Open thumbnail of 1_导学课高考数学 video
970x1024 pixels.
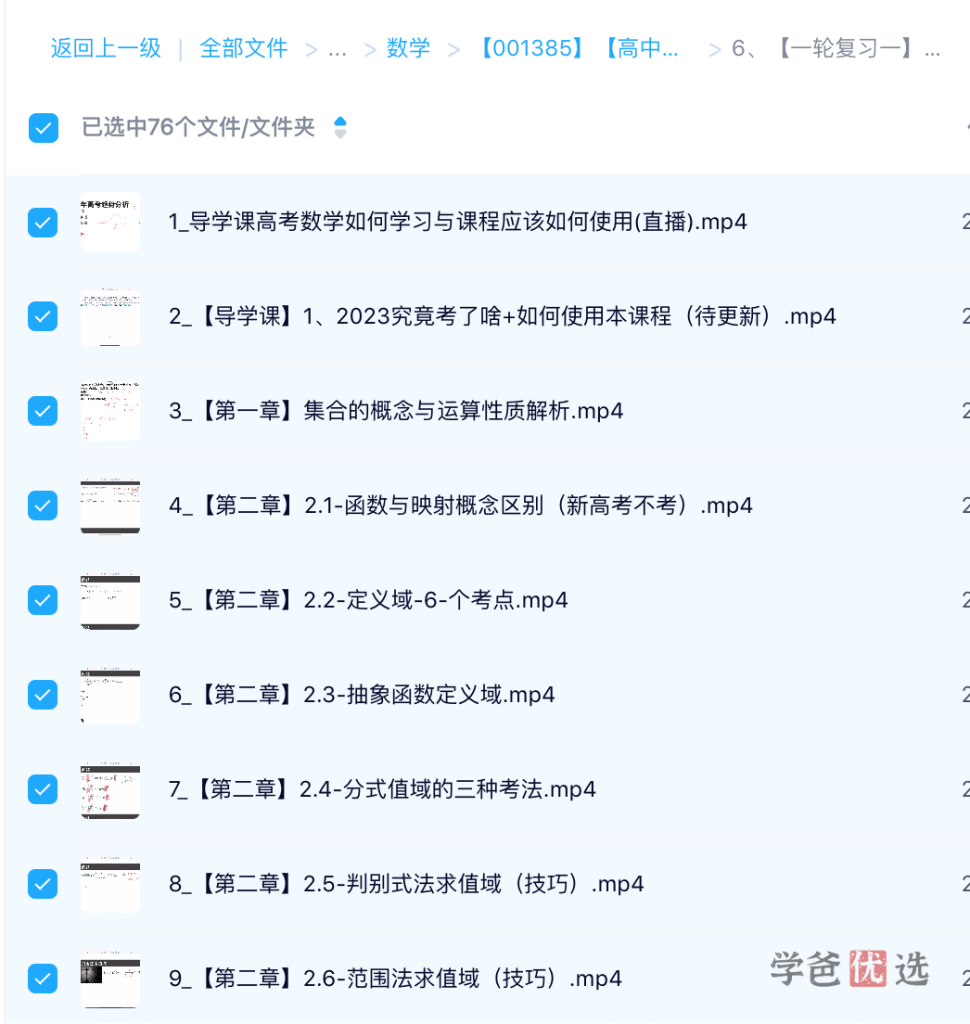click(x=110, y=222)
